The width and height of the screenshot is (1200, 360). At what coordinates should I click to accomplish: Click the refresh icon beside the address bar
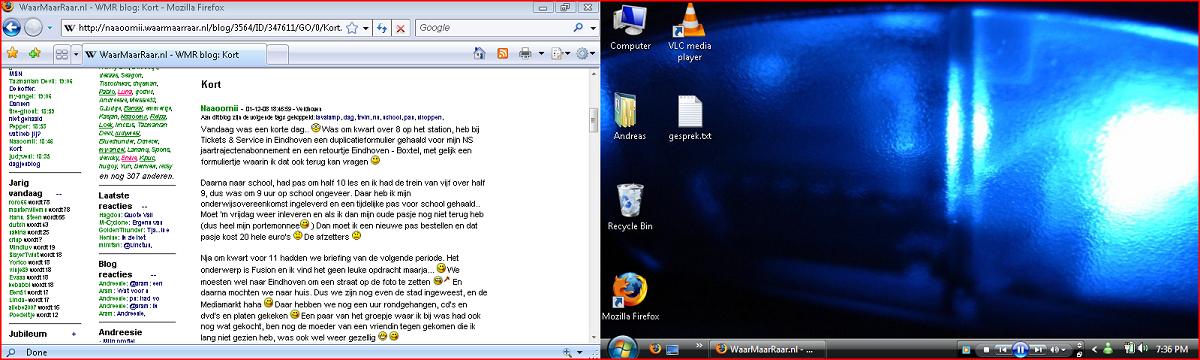[x=381, y=28]
